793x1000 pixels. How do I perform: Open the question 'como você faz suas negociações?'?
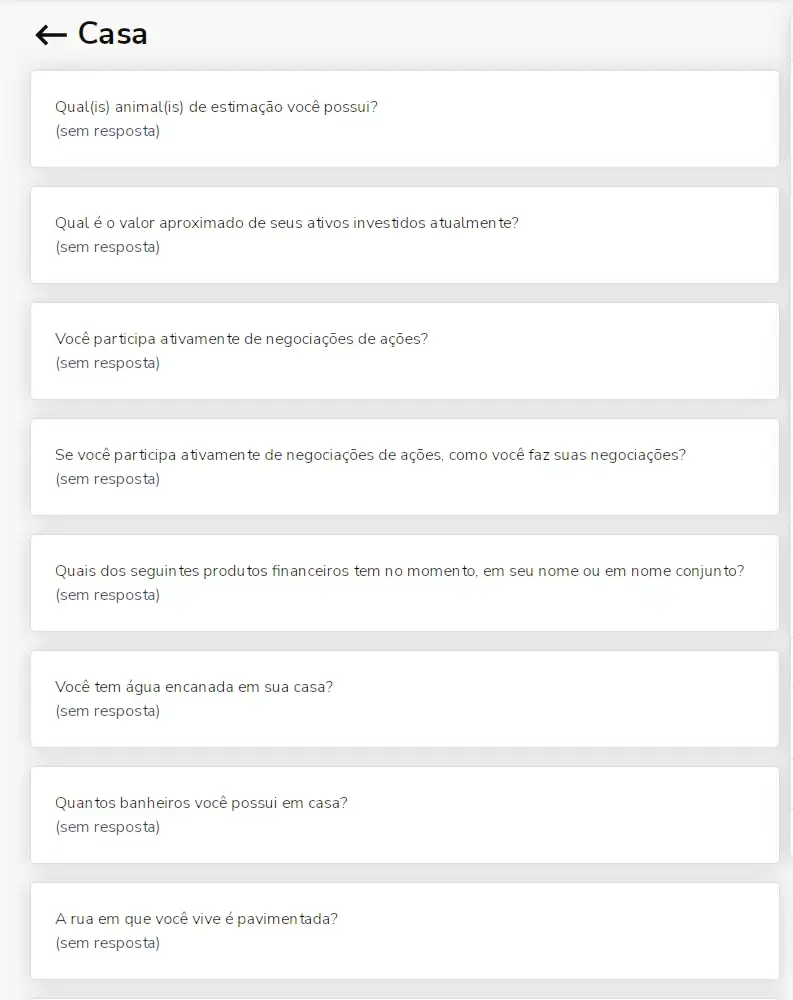click(x=404, y=467)
